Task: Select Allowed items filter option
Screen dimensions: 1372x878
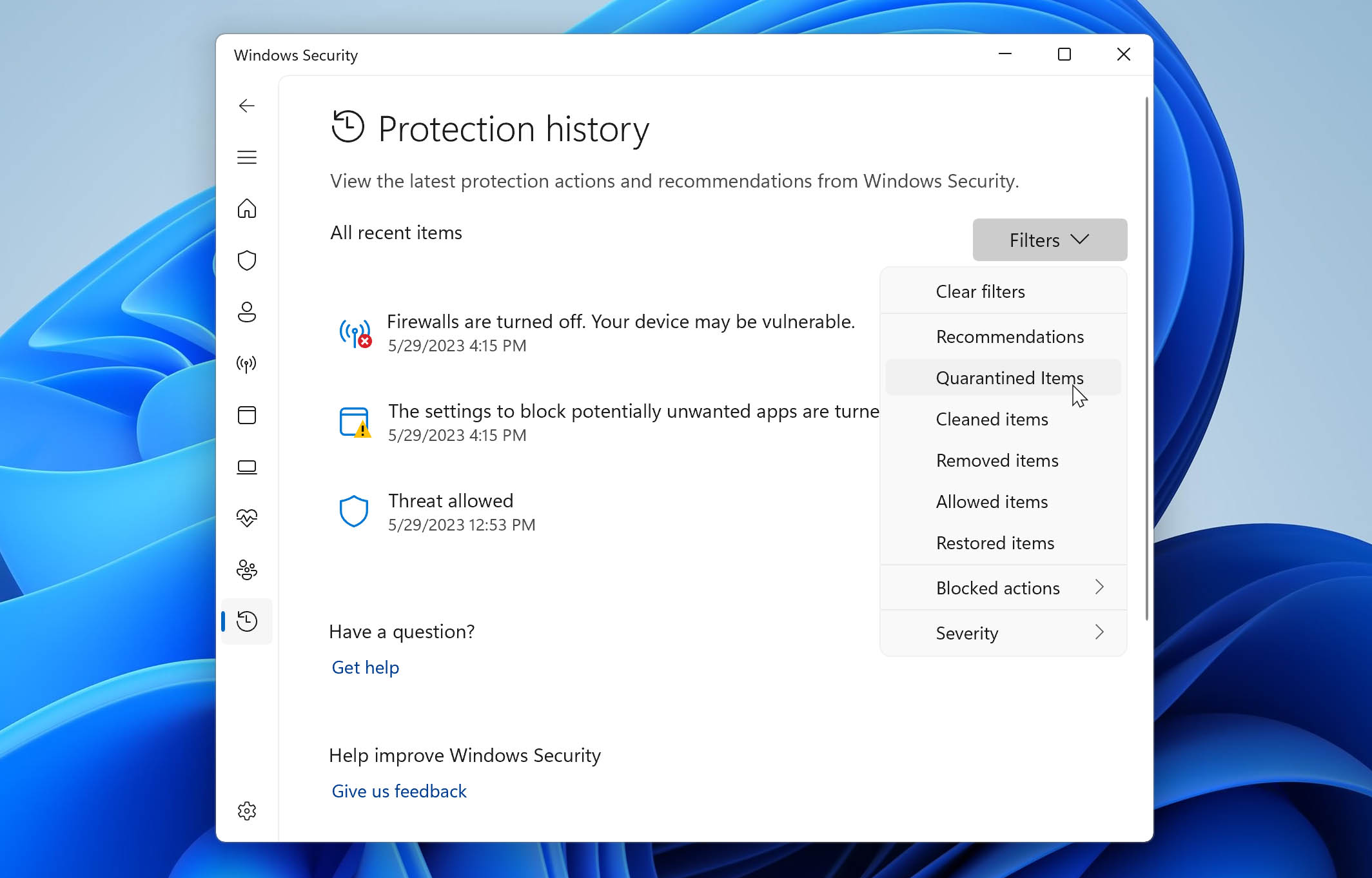Action: coord(992,501)
